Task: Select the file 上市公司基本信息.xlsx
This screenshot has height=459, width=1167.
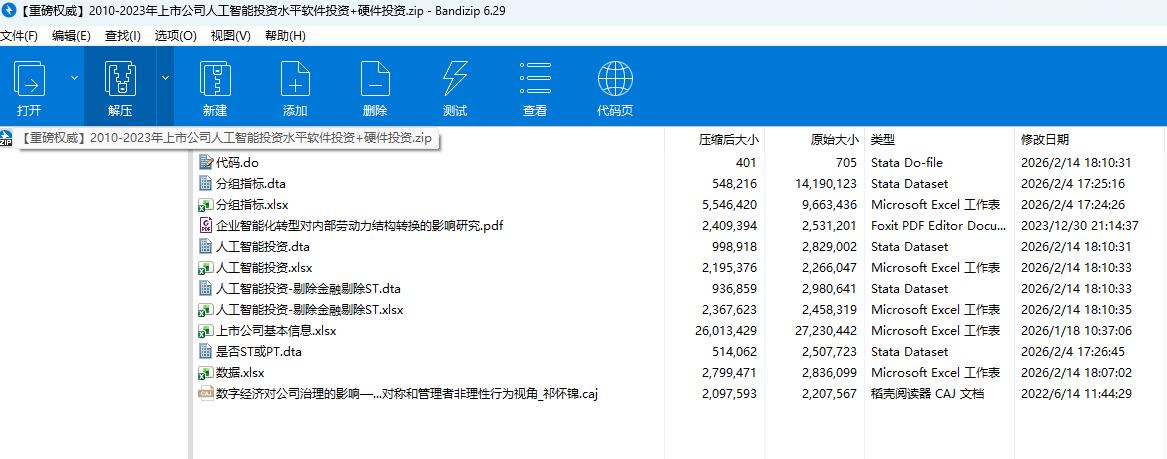Action: [x=276, y=330]
